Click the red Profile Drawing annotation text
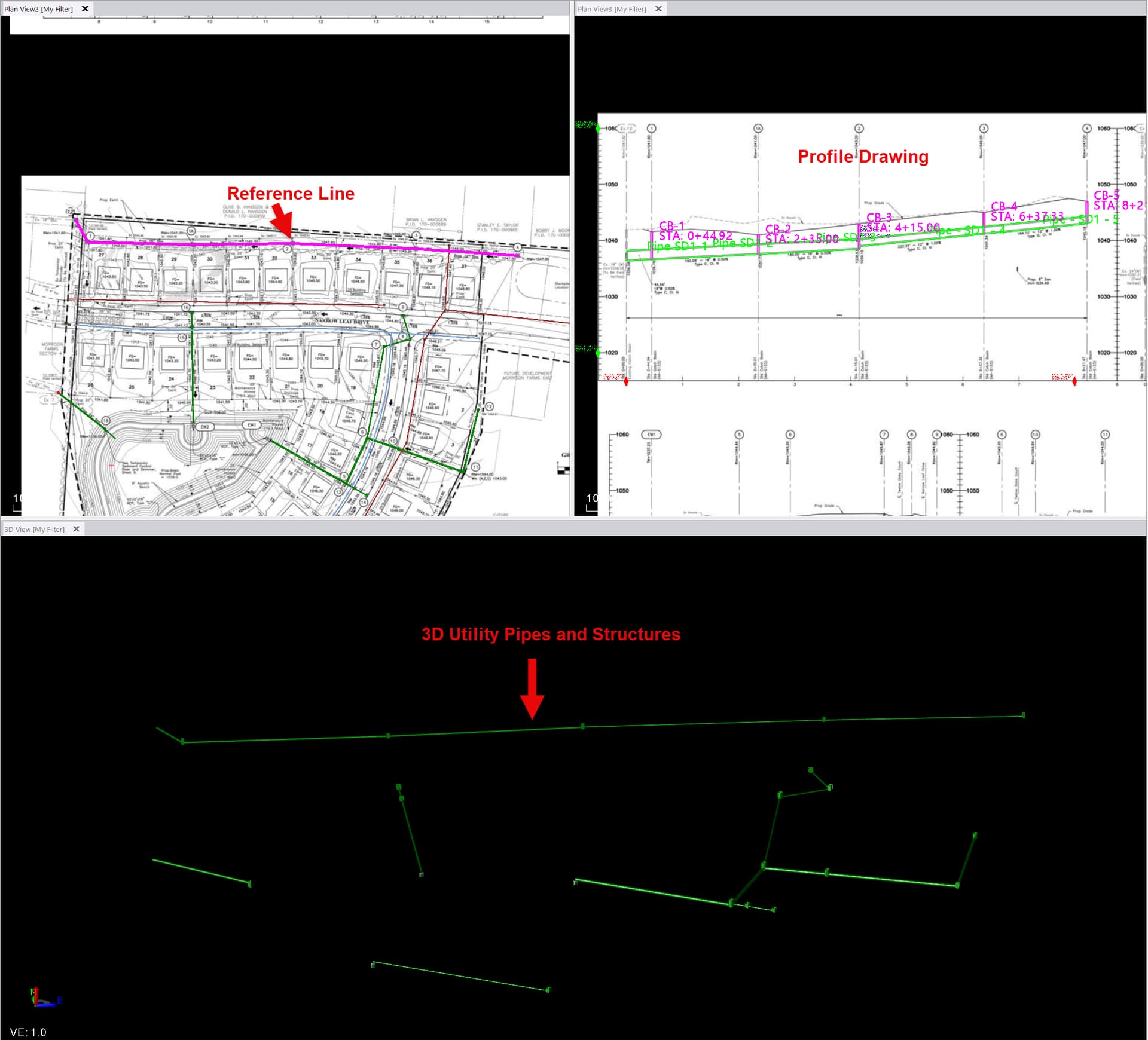This screenshot has width=1148, height=1040. 863,157
